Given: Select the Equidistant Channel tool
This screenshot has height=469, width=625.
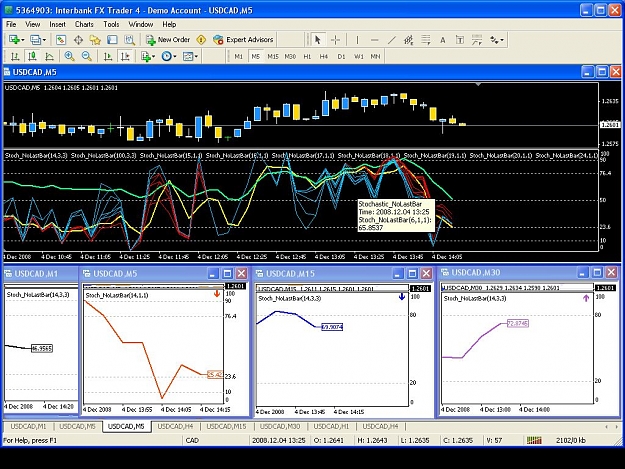Looking at the screenshot, I should (409, 39).
